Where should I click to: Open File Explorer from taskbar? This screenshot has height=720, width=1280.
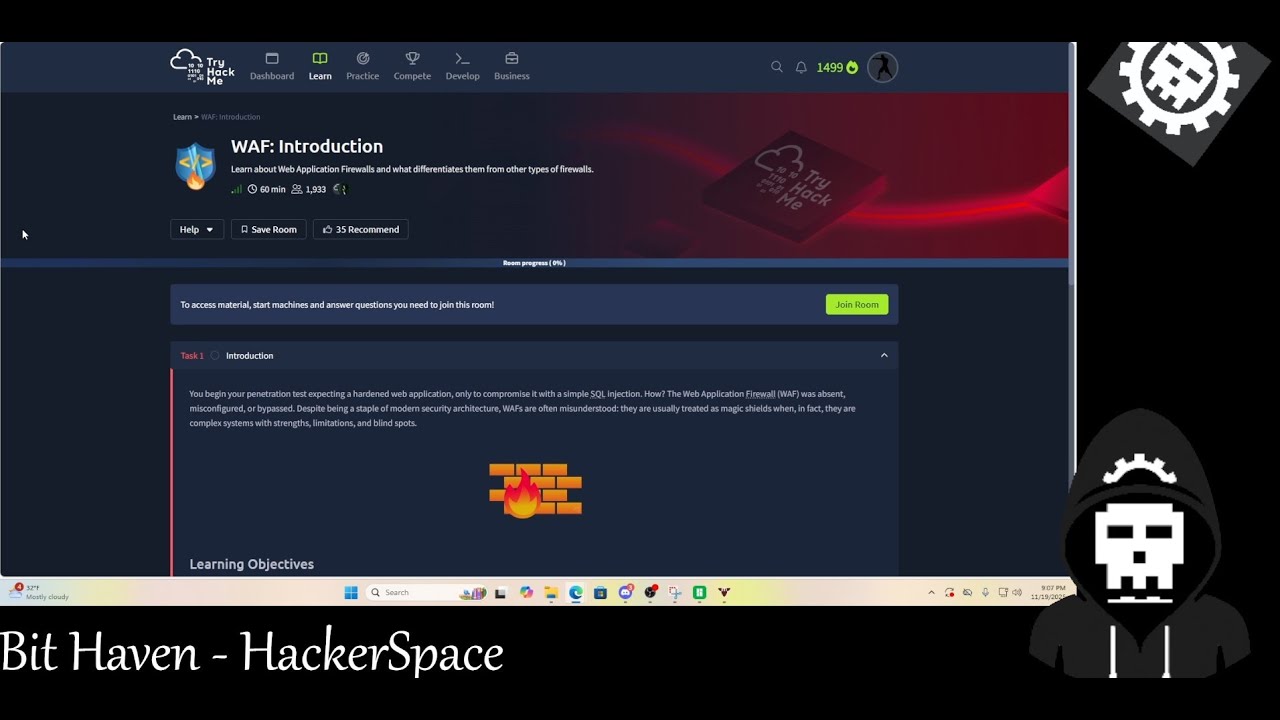(551, 592)
